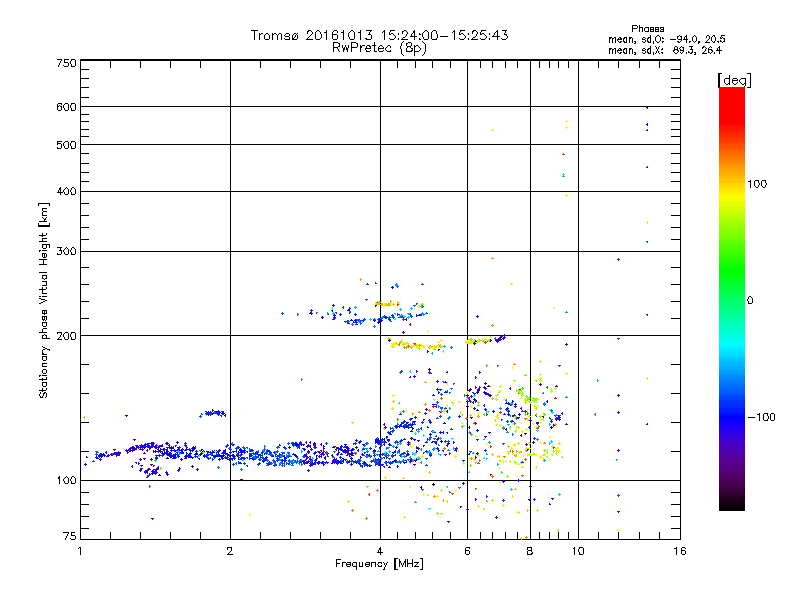Click the 'RwPretec (8p)' subtitle

pos(379,48)
